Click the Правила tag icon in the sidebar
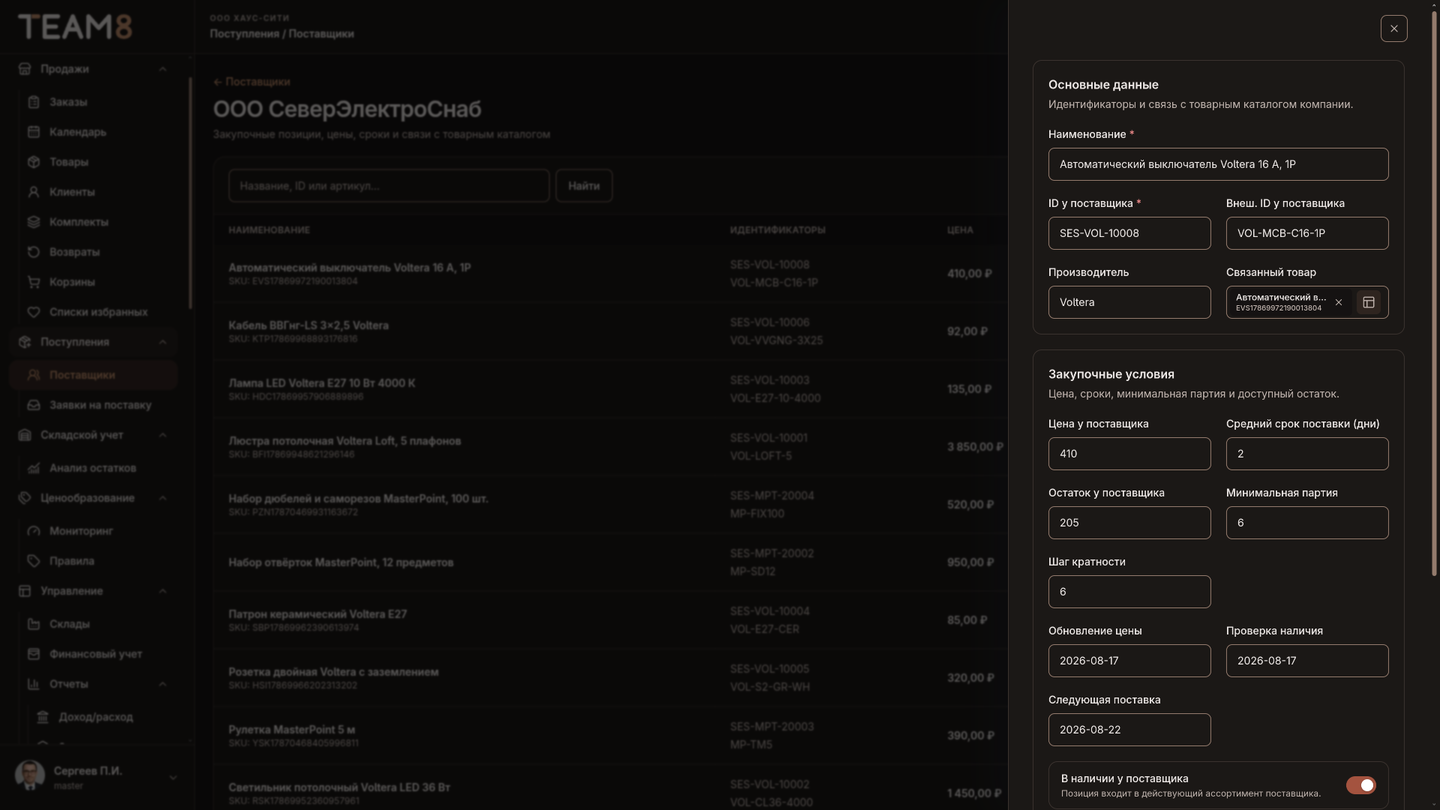1440x810 pixels. [34, 561]
